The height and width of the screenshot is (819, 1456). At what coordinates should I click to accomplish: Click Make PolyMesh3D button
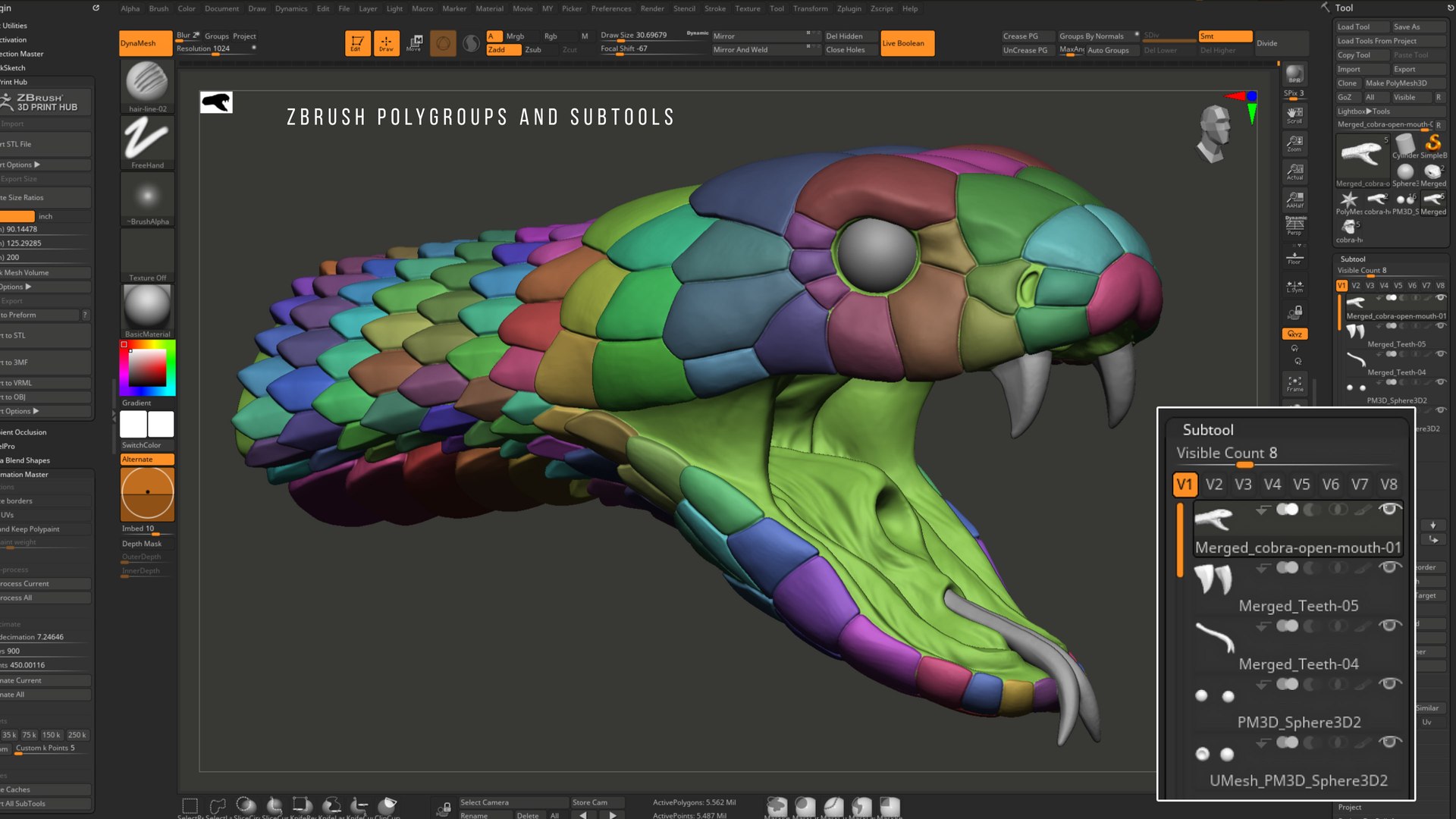tap(1405, 83)
